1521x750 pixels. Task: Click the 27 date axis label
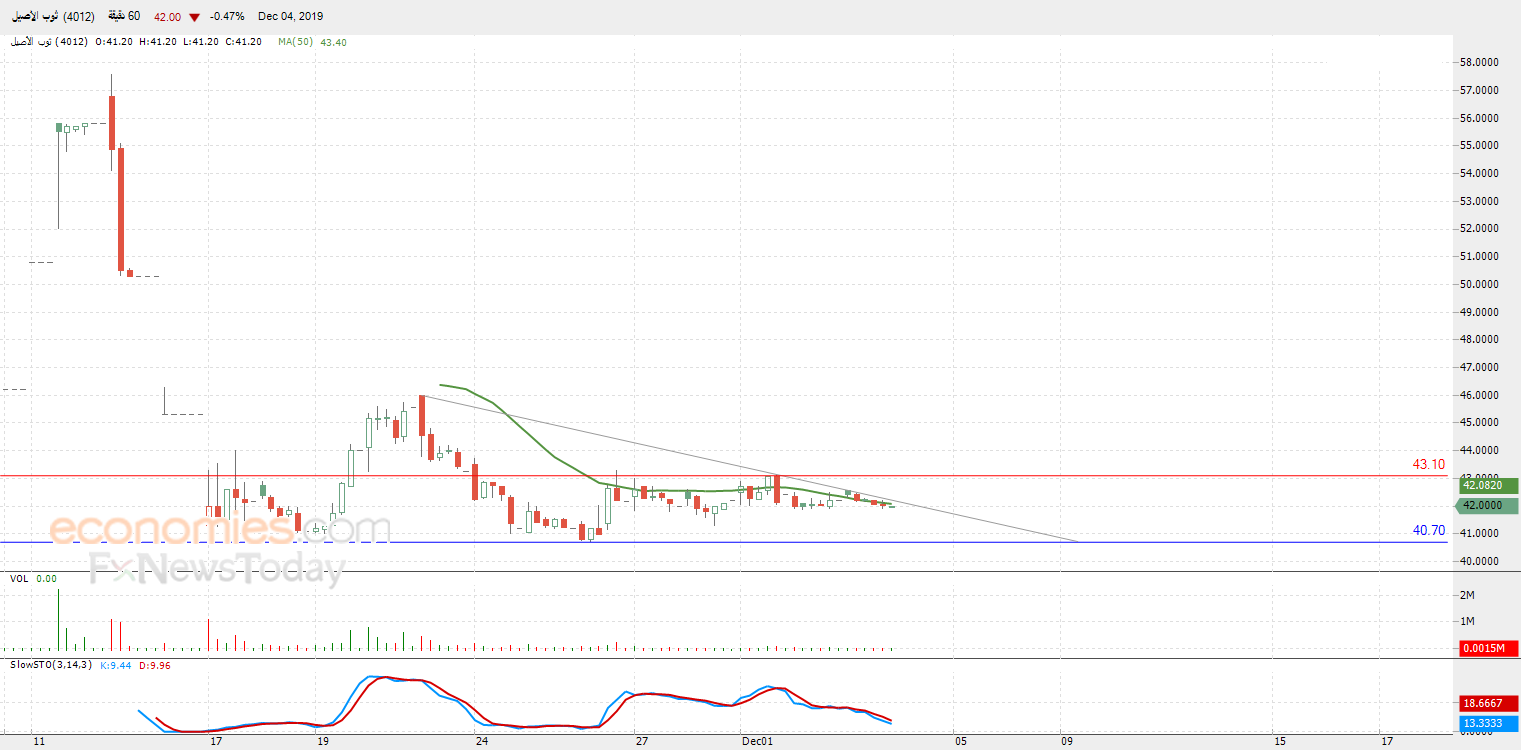pos(642,742)
